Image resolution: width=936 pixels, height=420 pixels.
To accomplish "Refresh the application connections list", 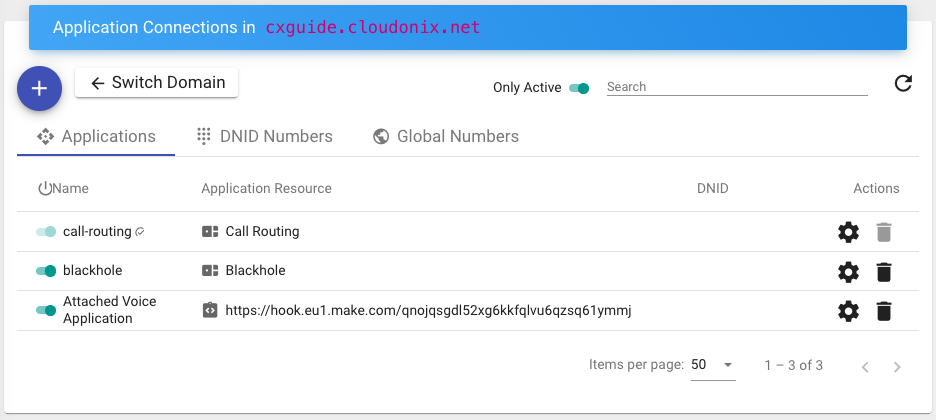I will (903, 84).
